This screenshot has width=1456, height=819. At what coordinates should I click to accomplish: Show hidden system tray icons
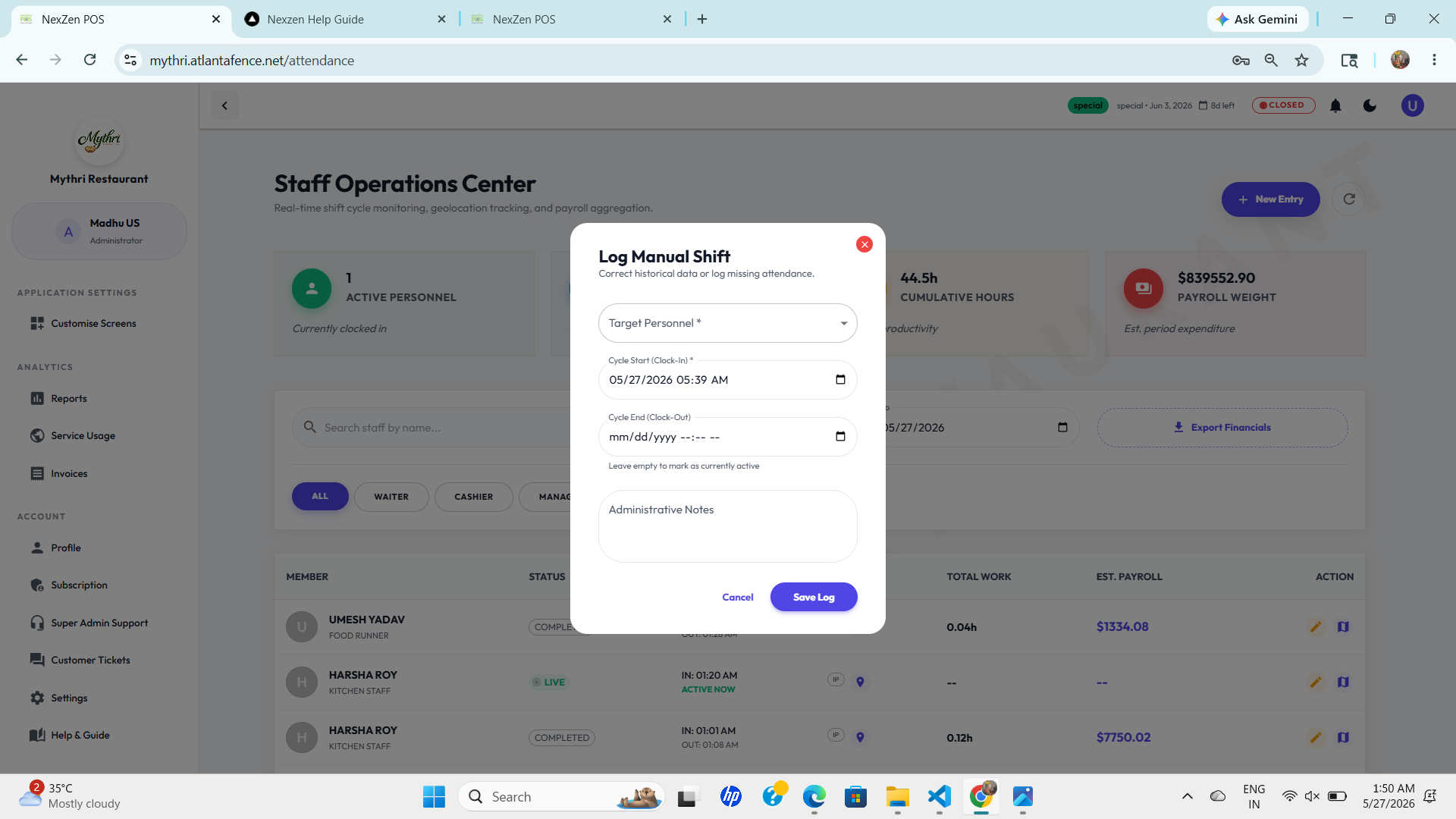(1188, 796)
